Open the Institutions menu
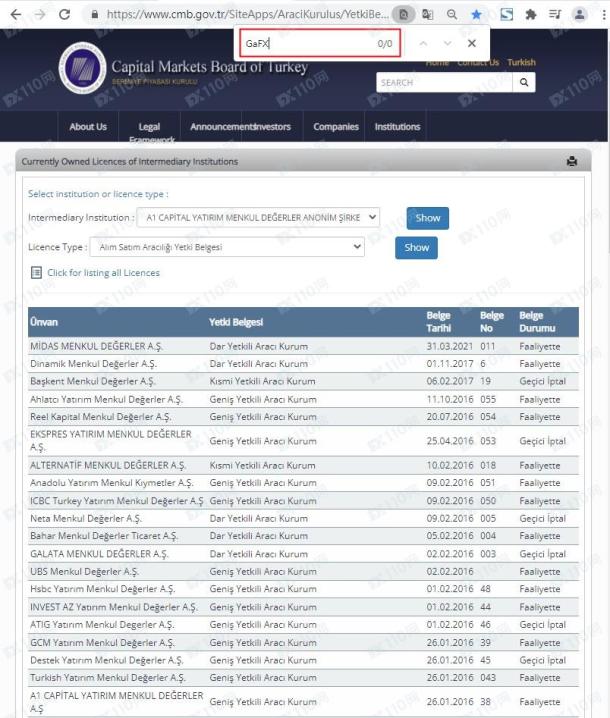 398,127
